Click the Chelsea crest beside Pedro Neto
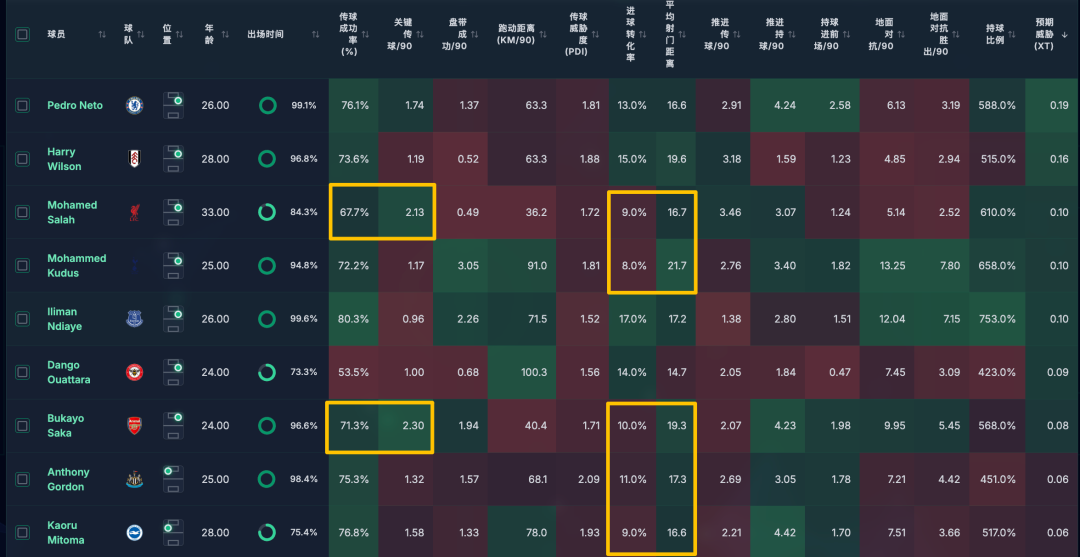 click(x=134, y=105)
